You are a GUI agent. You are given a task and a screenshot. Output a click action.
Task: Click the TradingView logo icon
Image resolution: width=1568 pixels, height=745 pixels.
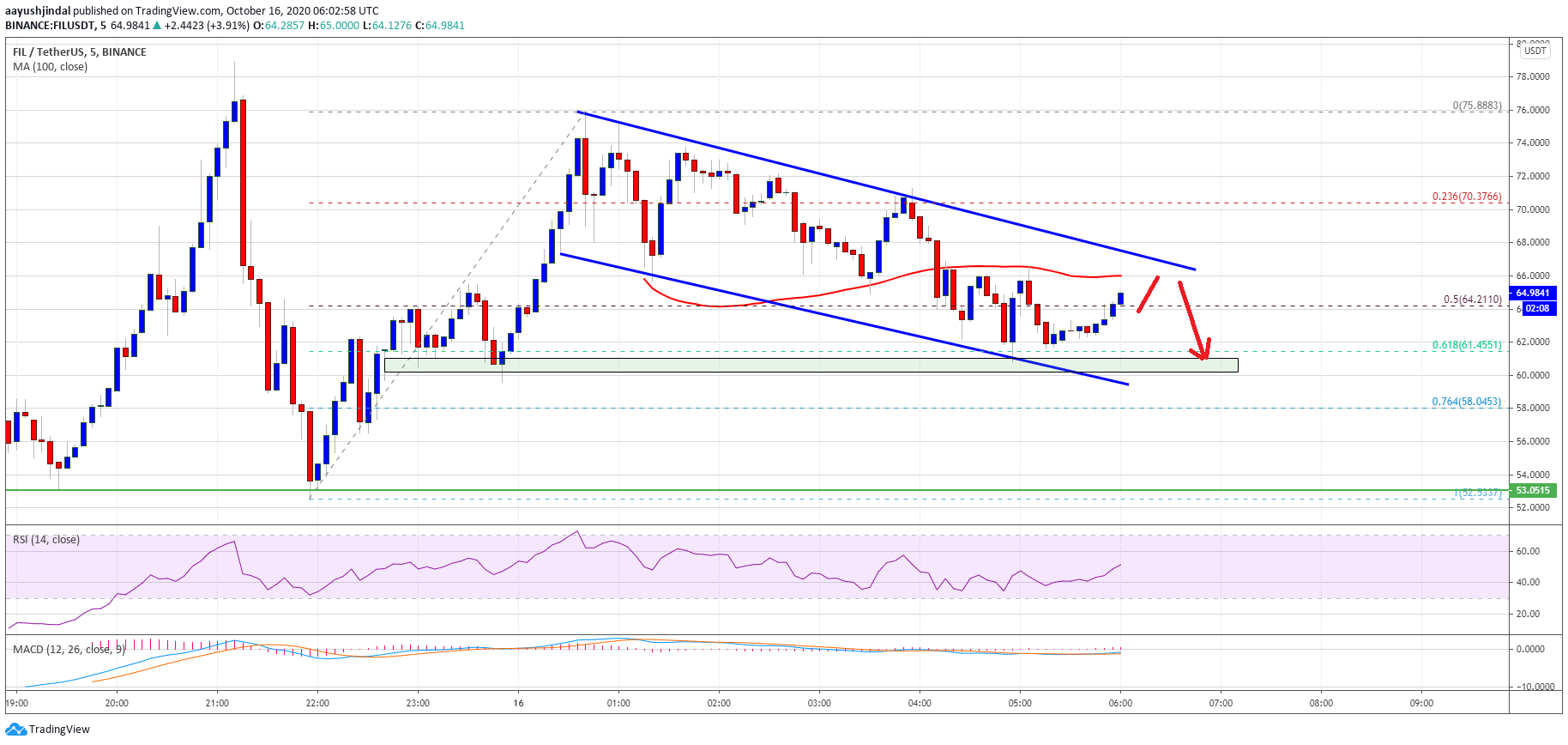coord(15,730)
